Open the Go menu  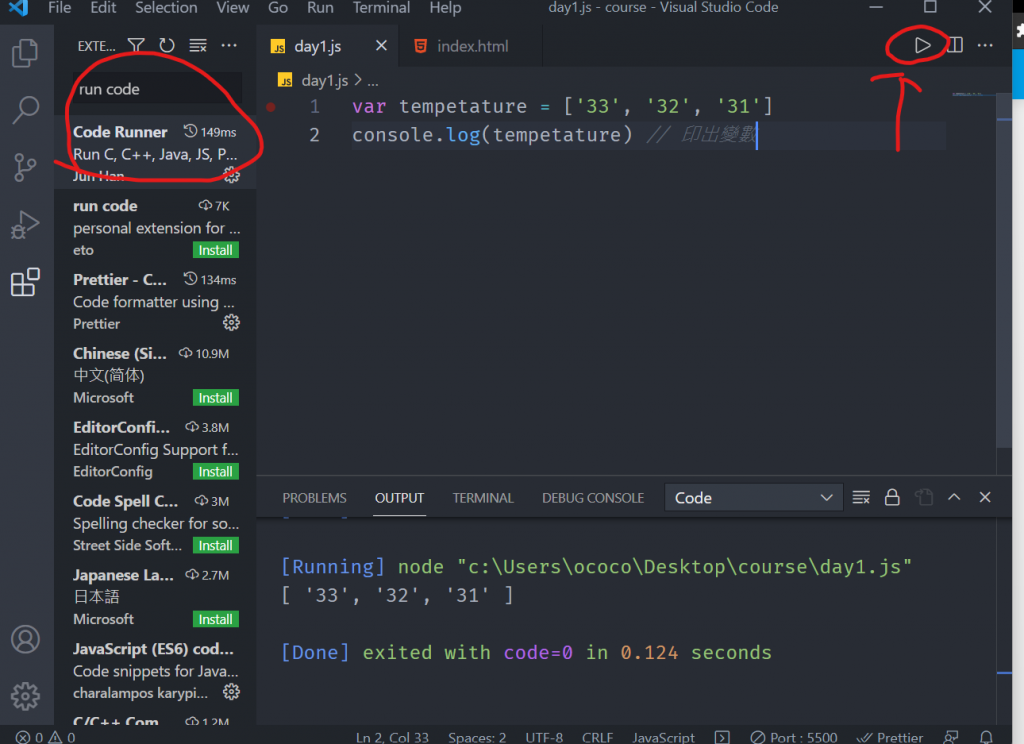[278, 8]
